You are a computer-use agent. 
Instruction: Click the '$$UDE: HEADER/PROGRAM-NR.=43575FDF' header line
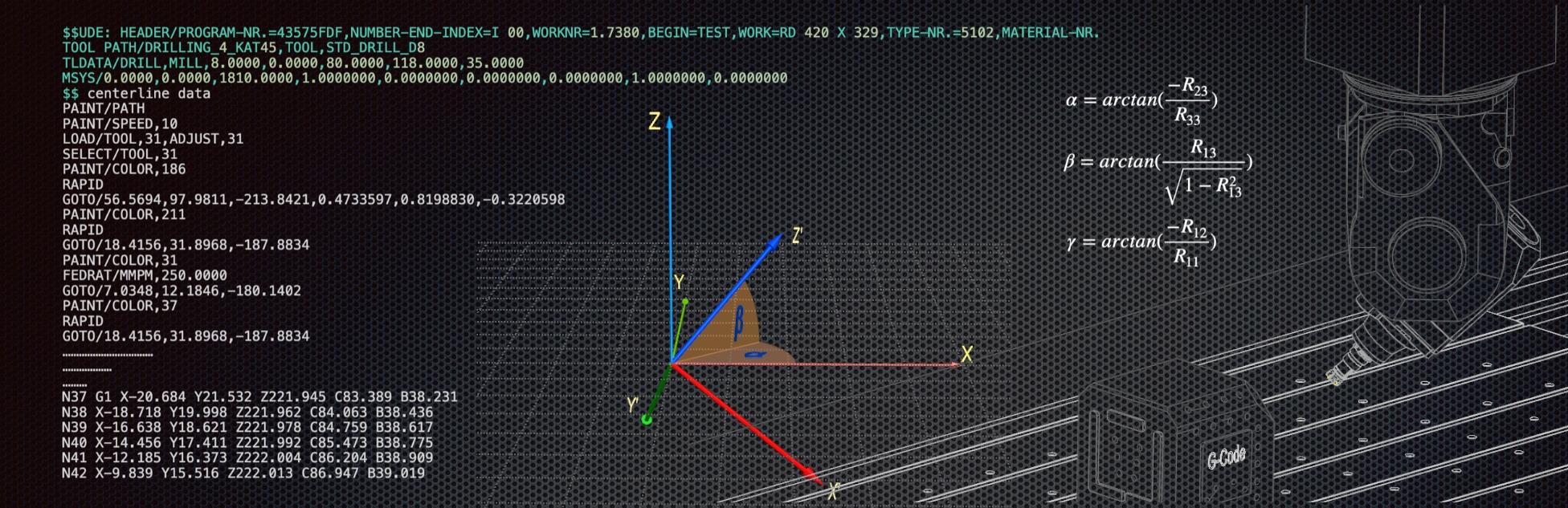[x=581, y=33]
